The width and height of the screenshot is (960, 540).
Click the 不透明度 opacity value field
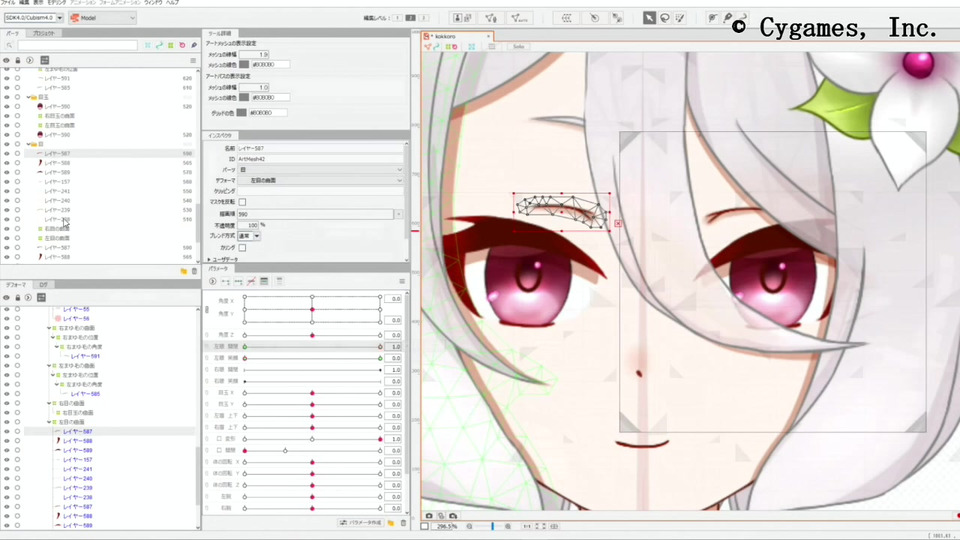(x=248, y=225)
